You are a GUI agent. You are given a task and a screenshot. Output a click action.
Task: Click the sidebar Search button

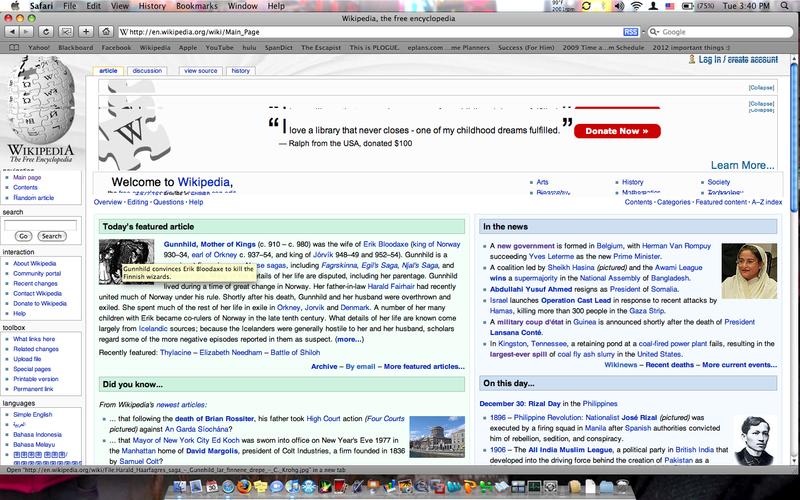[x=52, y=236]
